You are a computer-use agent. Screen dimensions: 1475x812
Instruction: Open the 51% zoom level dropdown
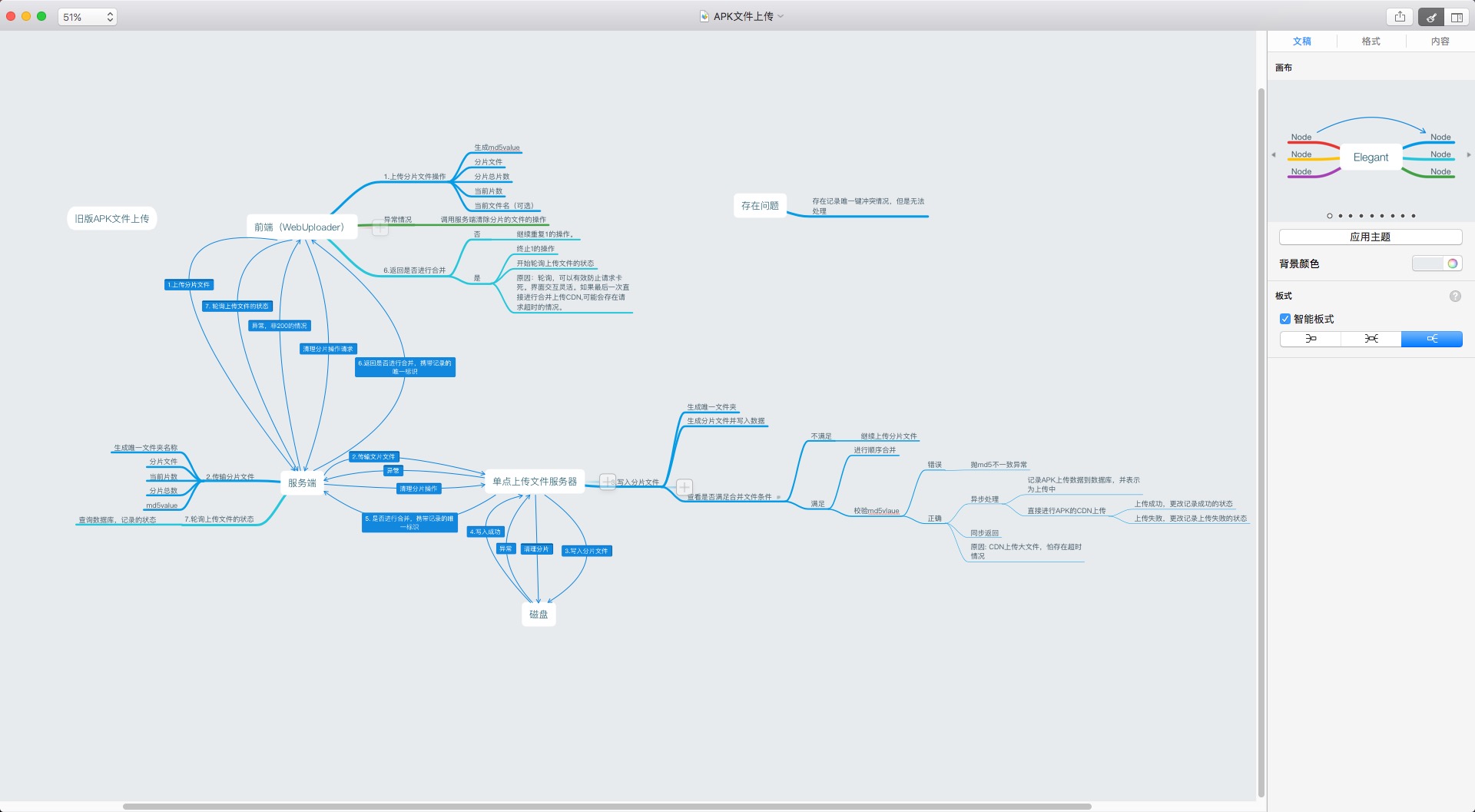click(x=88, y=16)
